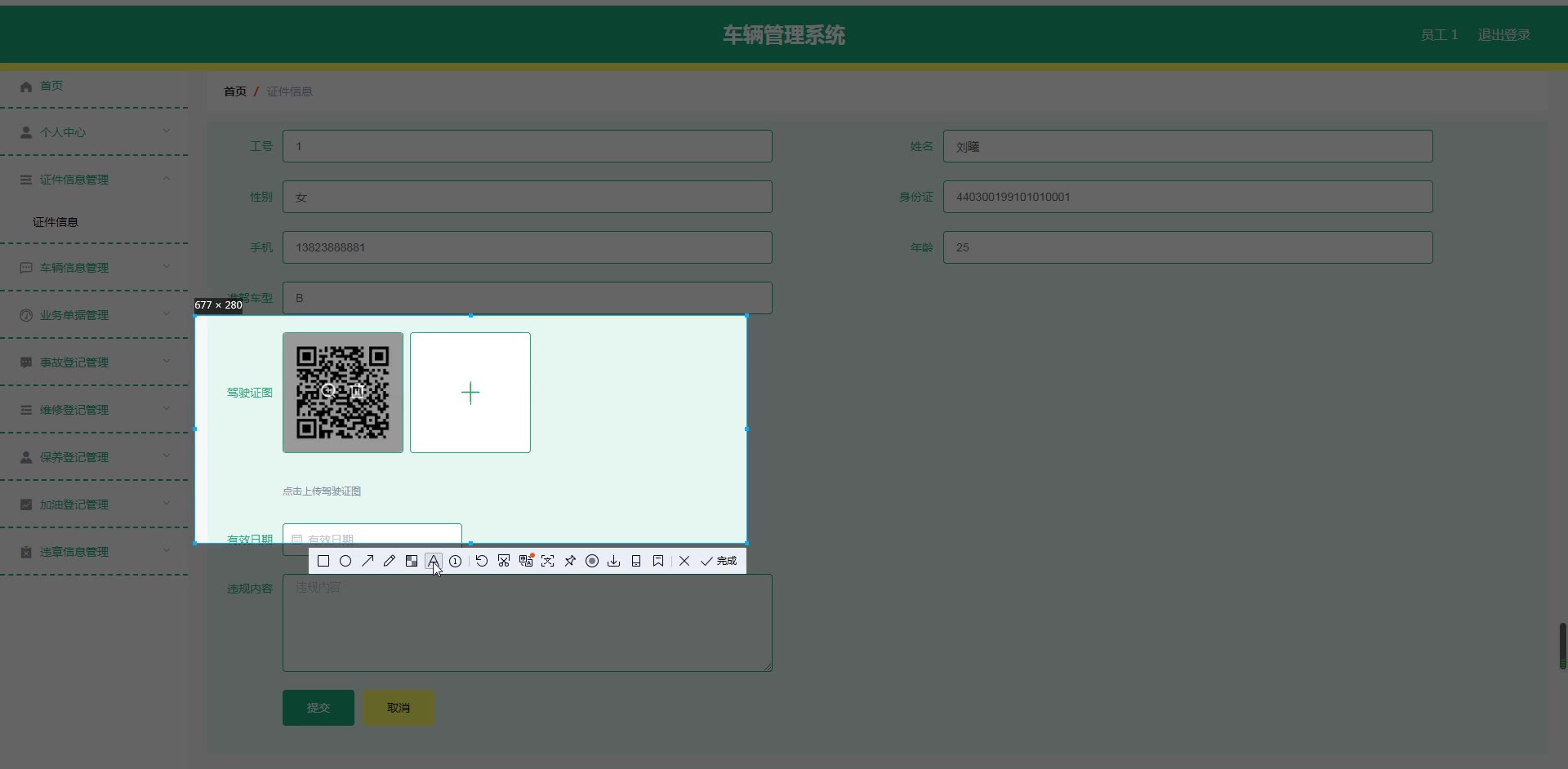Click the 准驾车型 input field
Image resolution: width=1568 pixels, height=769 pixels.
[528, 298]
